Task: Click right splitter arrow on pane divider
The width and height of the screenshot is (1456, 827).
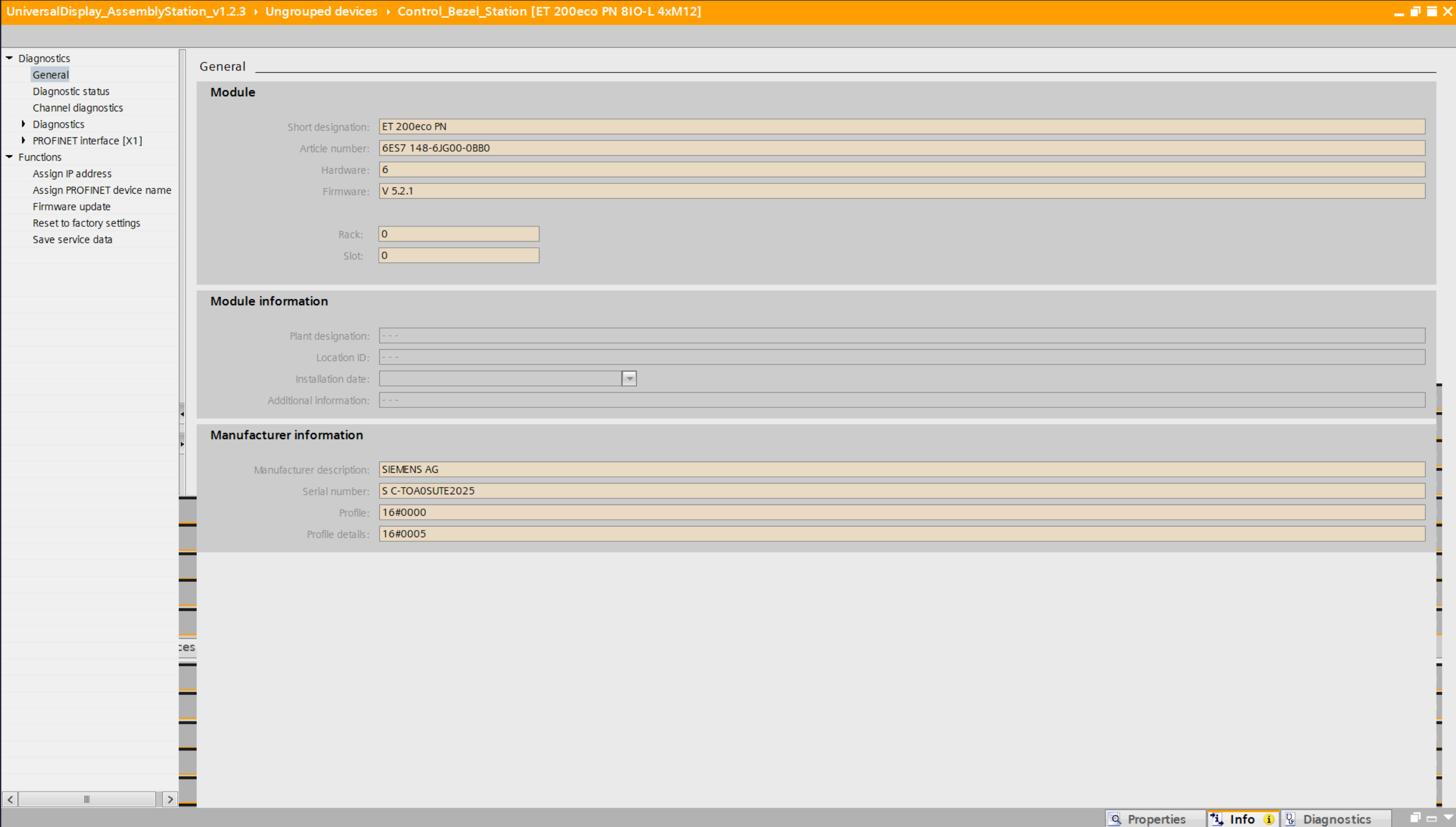Action: [x=182, y=444]
